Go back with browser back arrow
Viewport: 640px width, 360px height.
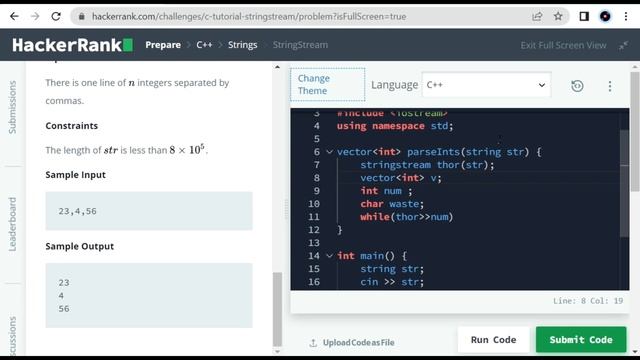(14, 16)
